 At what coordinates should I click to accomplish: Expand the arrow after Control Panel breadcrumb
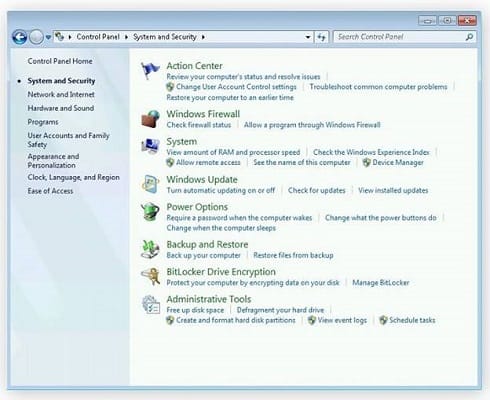[126, 37]
